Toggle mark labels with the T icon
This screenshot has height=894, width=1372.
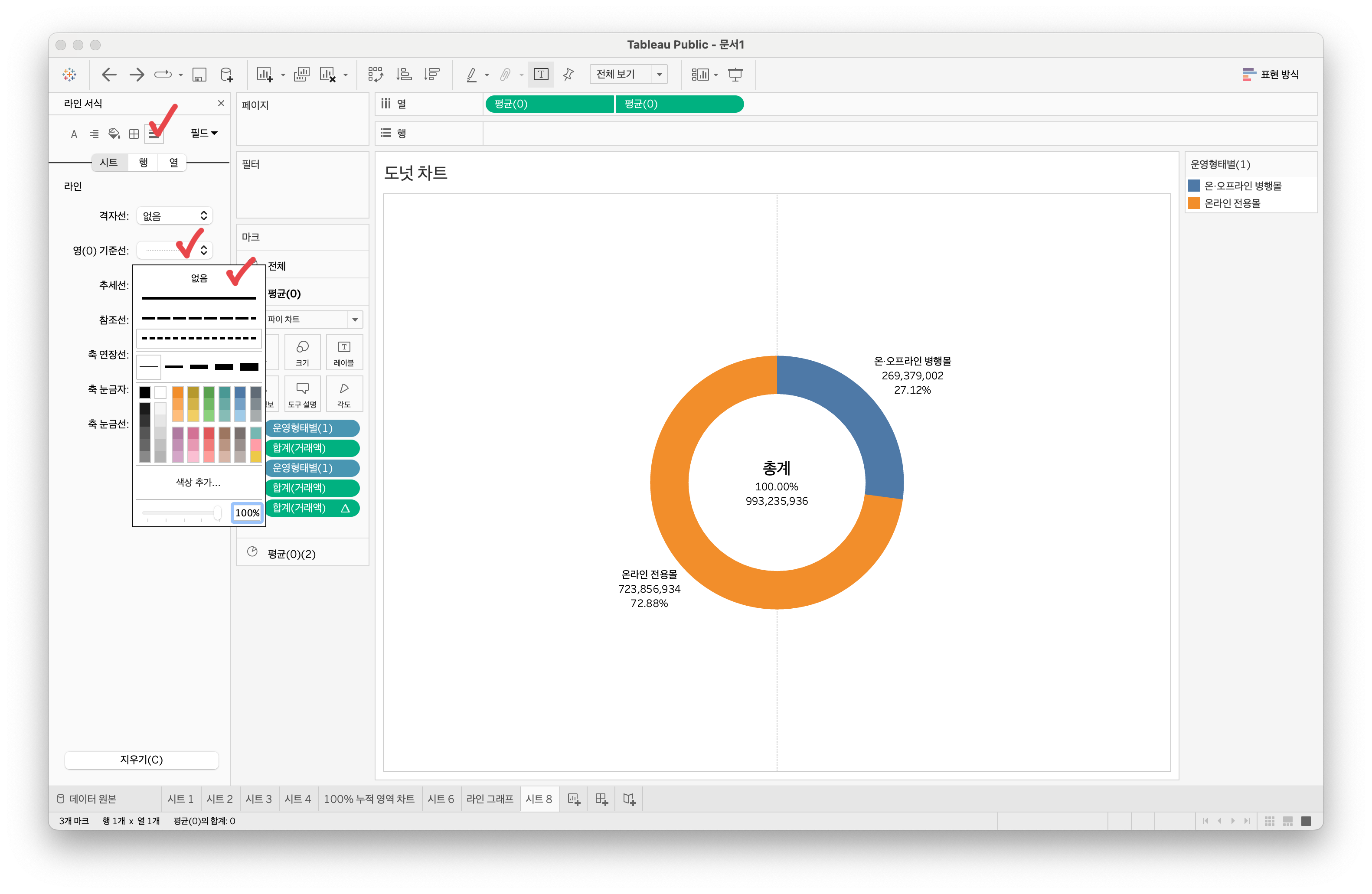point(541,75)
